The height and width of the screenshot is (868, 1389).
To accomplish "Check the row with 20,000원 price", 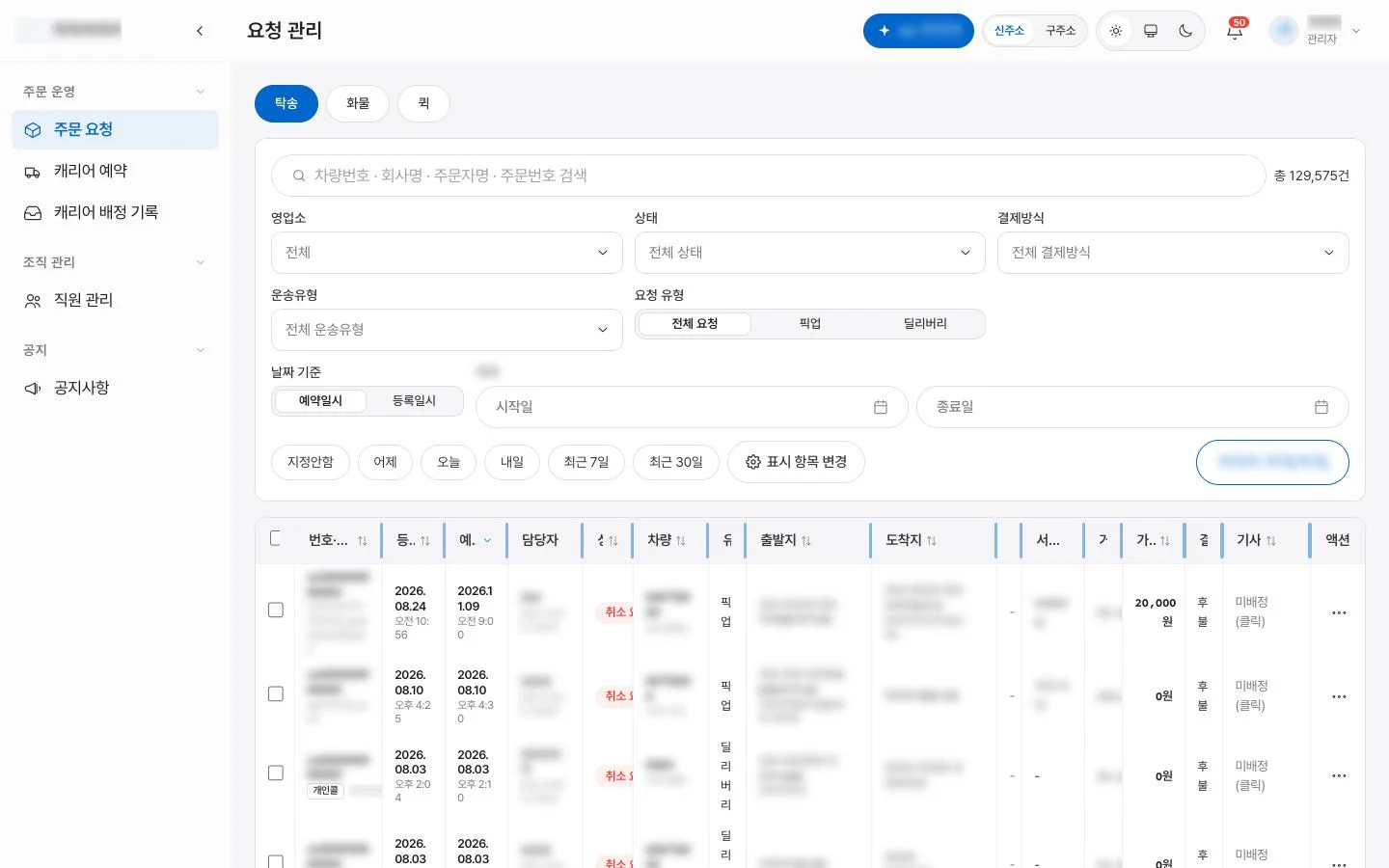I will pos(276,610).
